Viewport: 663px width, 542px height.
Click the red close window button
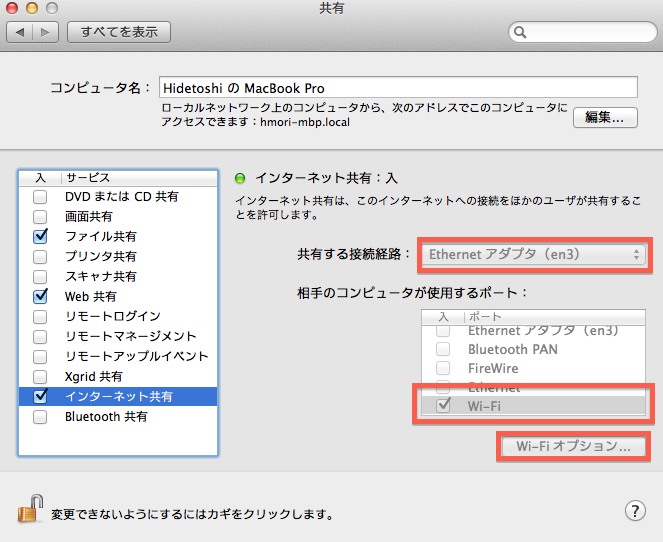pos(12,8)
